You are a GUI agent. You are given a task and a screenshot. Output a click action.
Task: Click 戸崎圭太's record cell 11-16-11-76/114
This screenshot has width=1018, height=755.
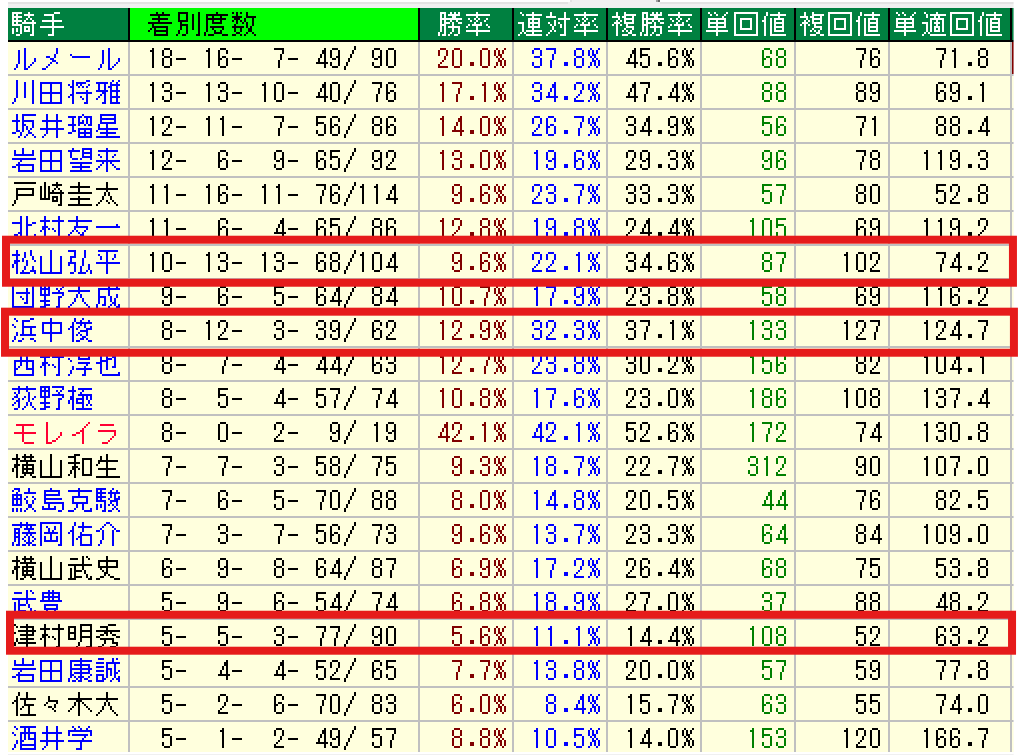tap(272, 194)
